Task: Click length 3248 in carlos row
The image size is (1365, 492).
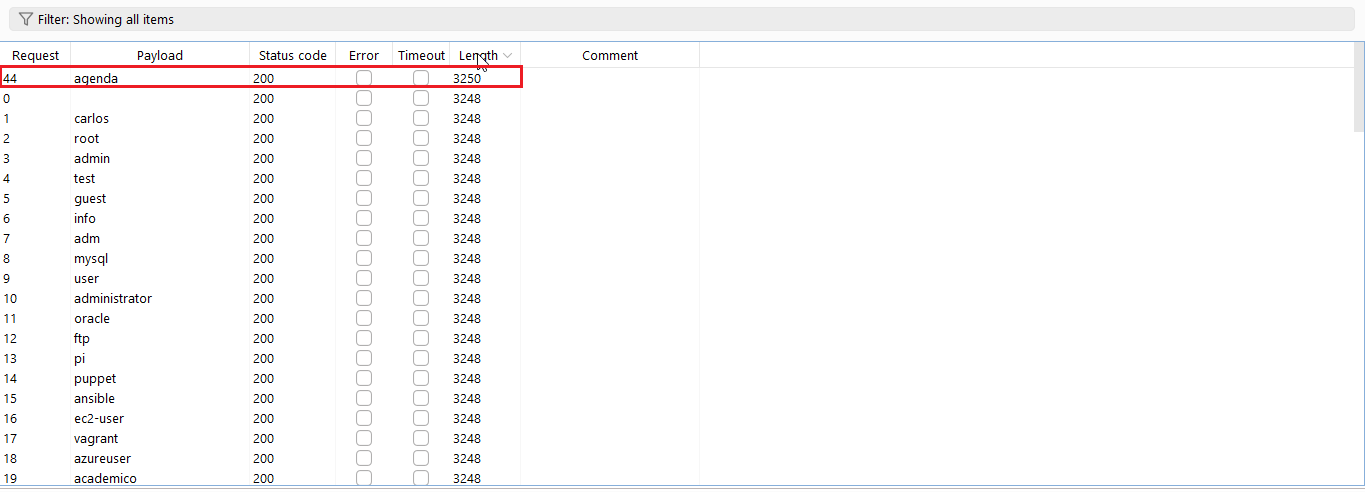Action: tap(467, 118)
